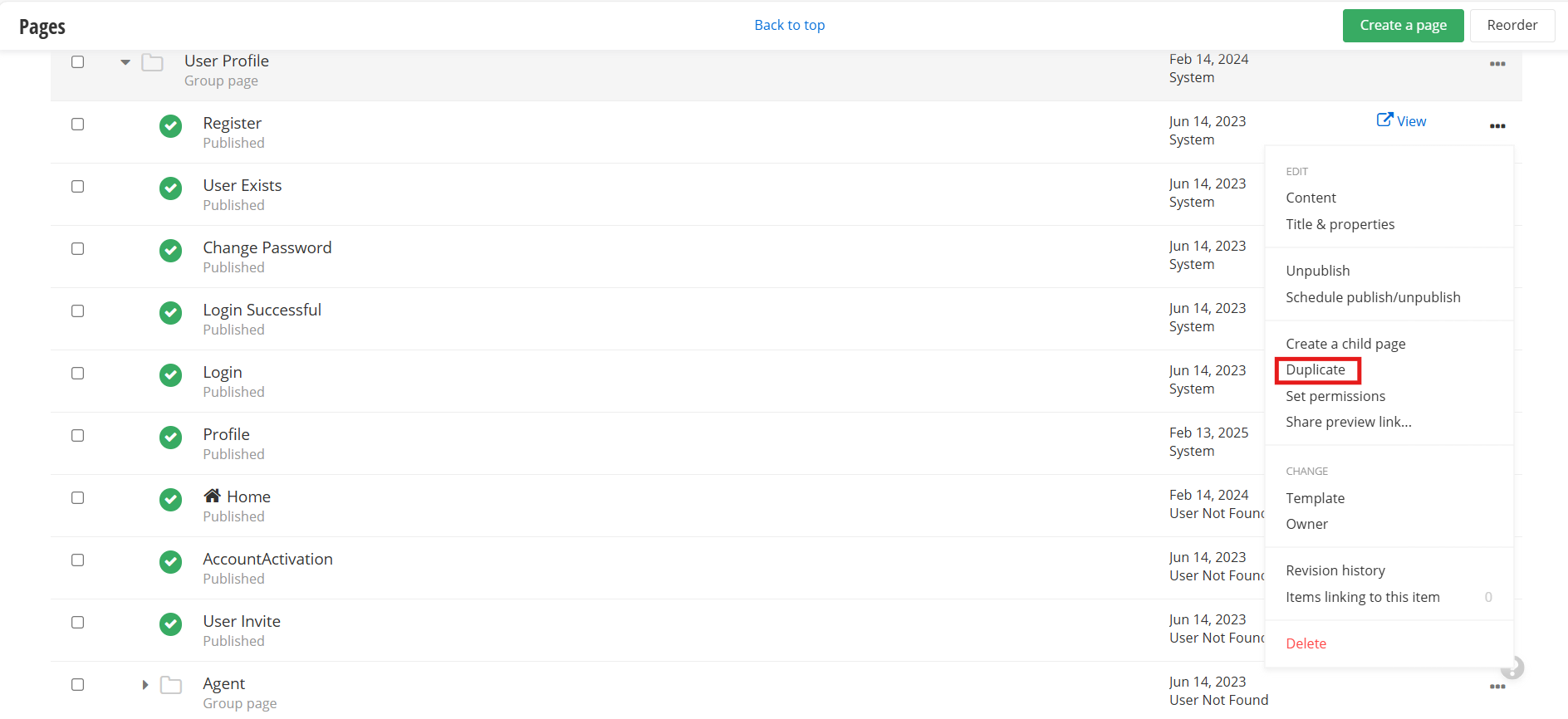Expand the Agent group page
Viewport: 1568px width, 719px height.
[145, 685]
